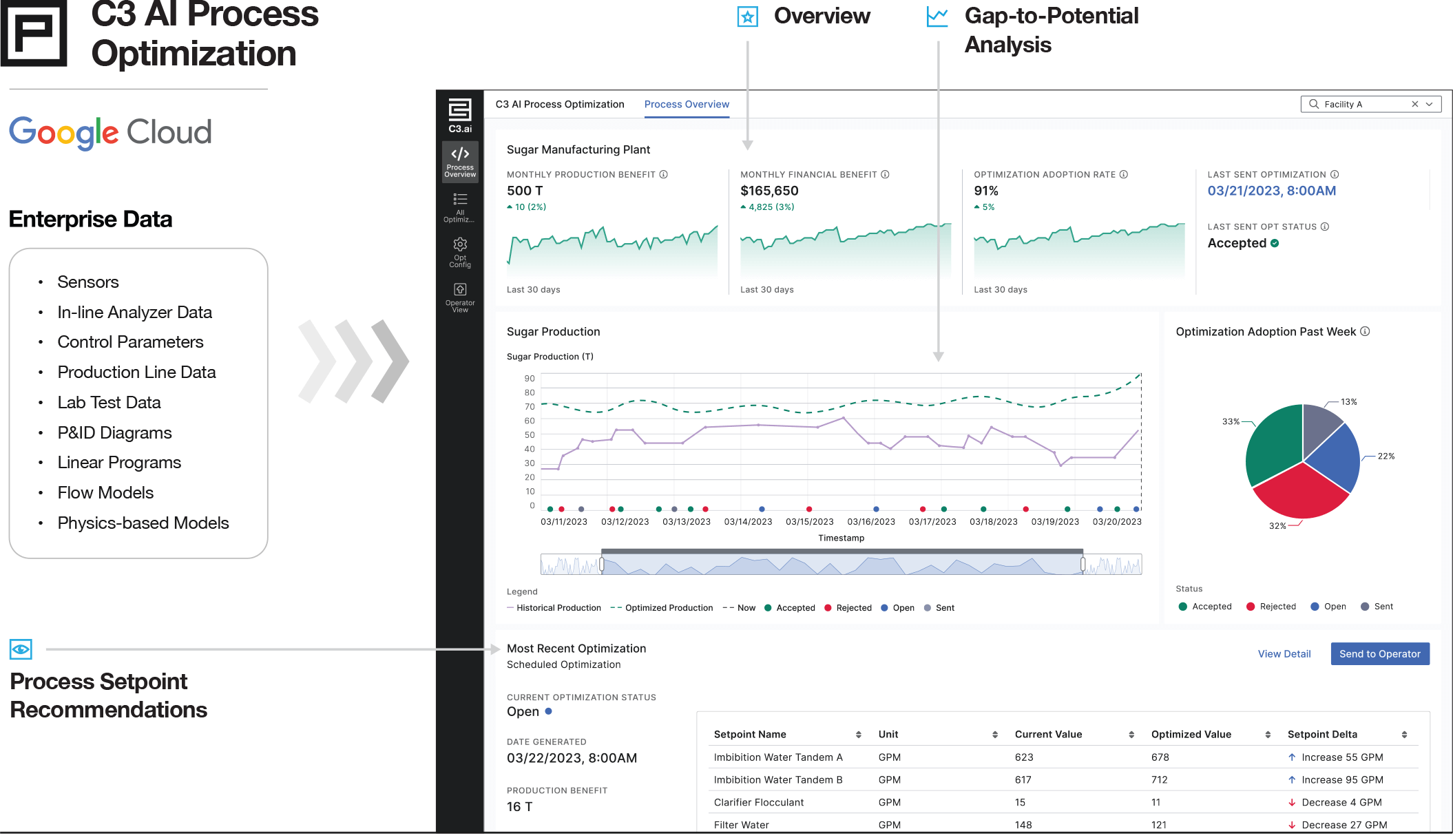Sort table by Unit column

pos(995,735)
